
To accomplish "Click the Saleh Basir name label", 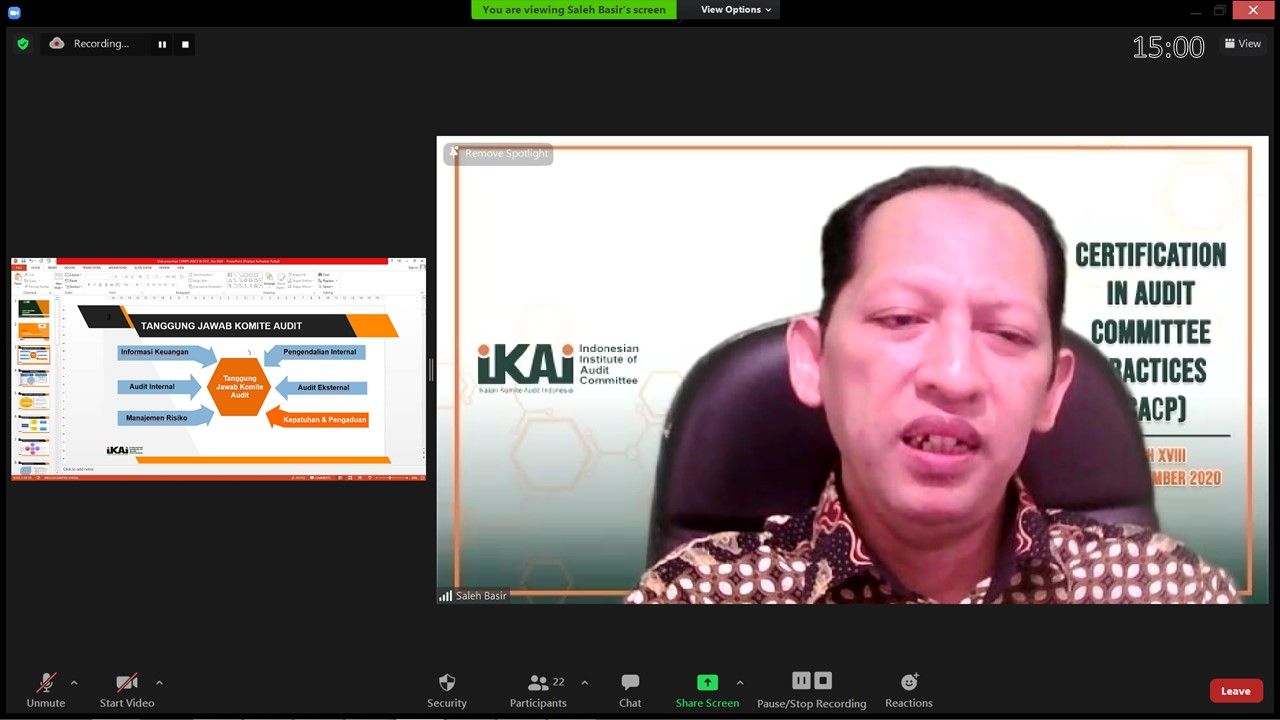I will (481, 596).
